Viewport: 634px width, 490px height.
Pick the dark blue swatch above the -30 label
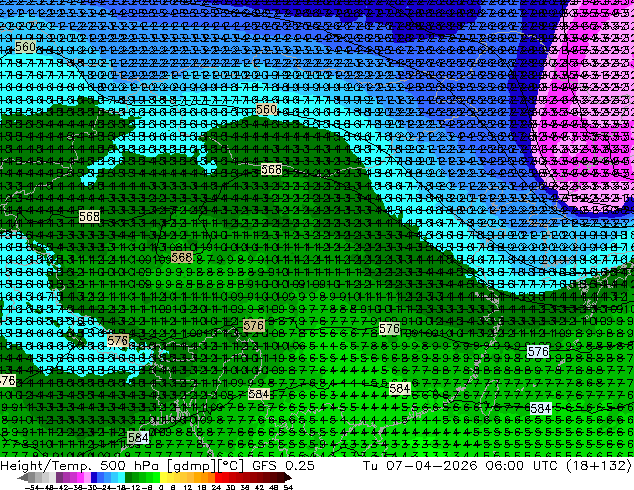94,478
